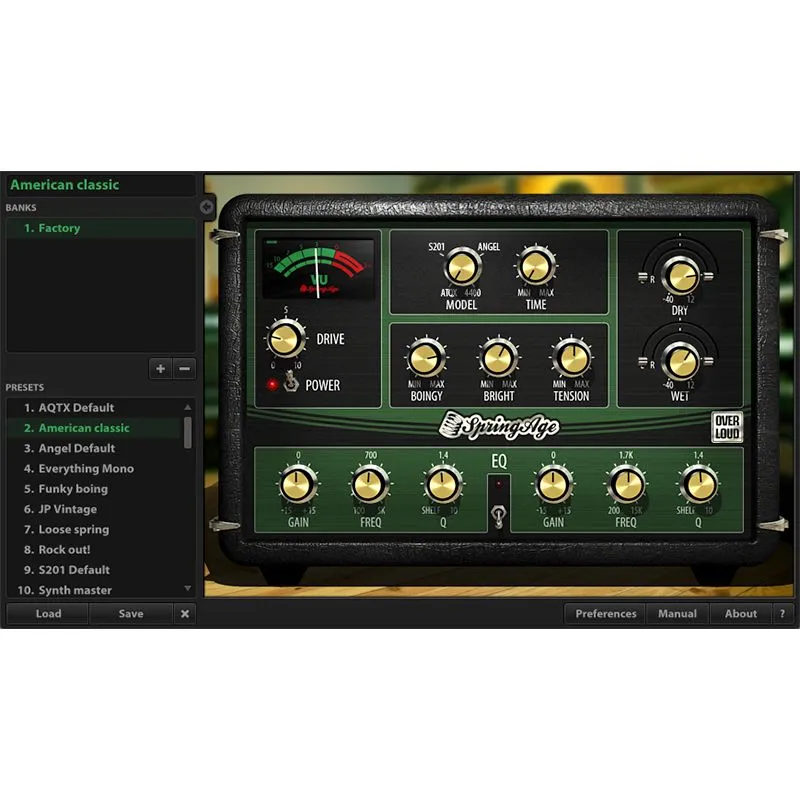Click the ANGEL model label
The image size is (800, 800).
pyautogui.click(x=488, y=247)
